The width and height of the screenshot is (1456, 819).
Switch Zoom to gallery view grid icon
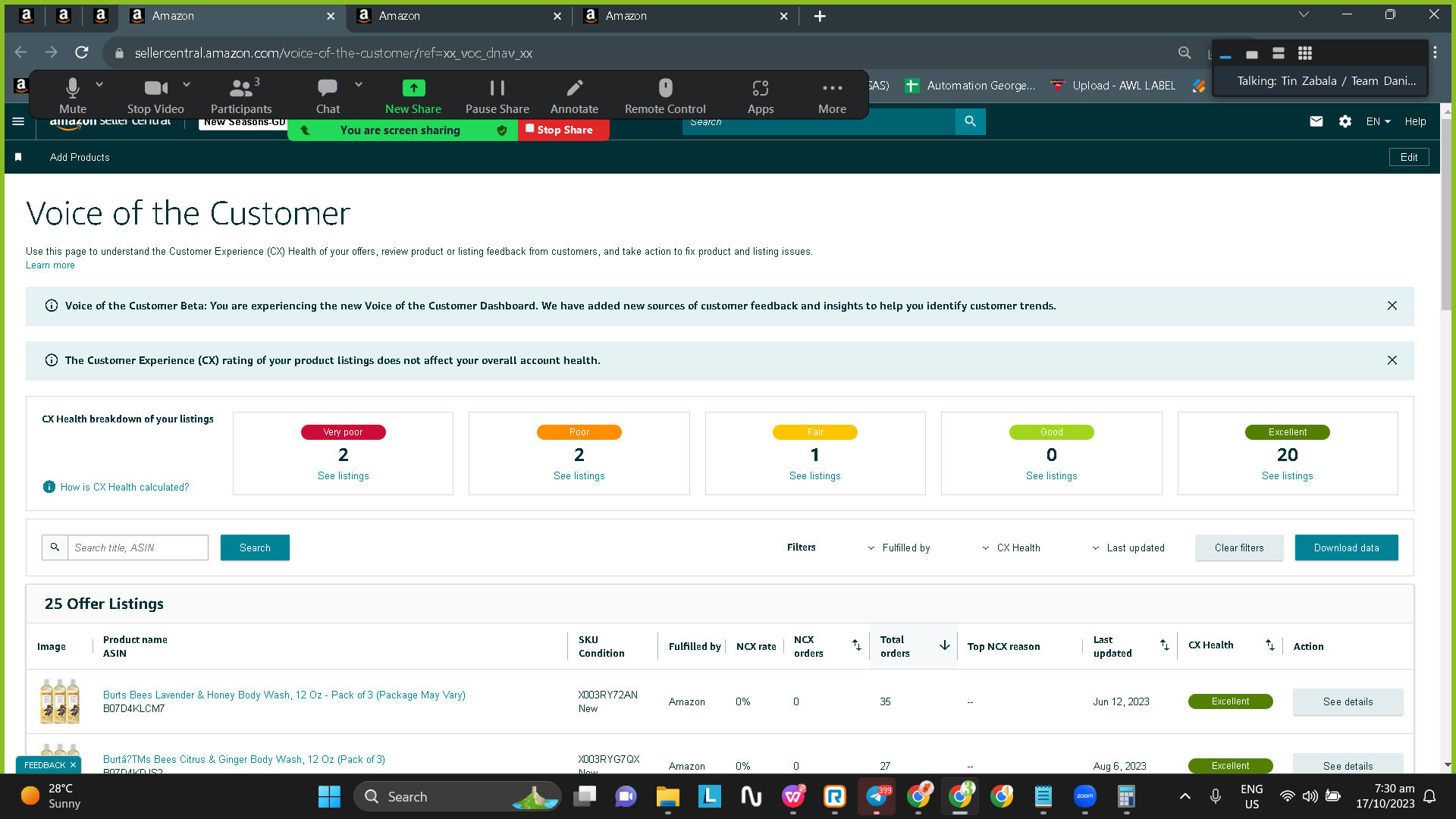1305,53
